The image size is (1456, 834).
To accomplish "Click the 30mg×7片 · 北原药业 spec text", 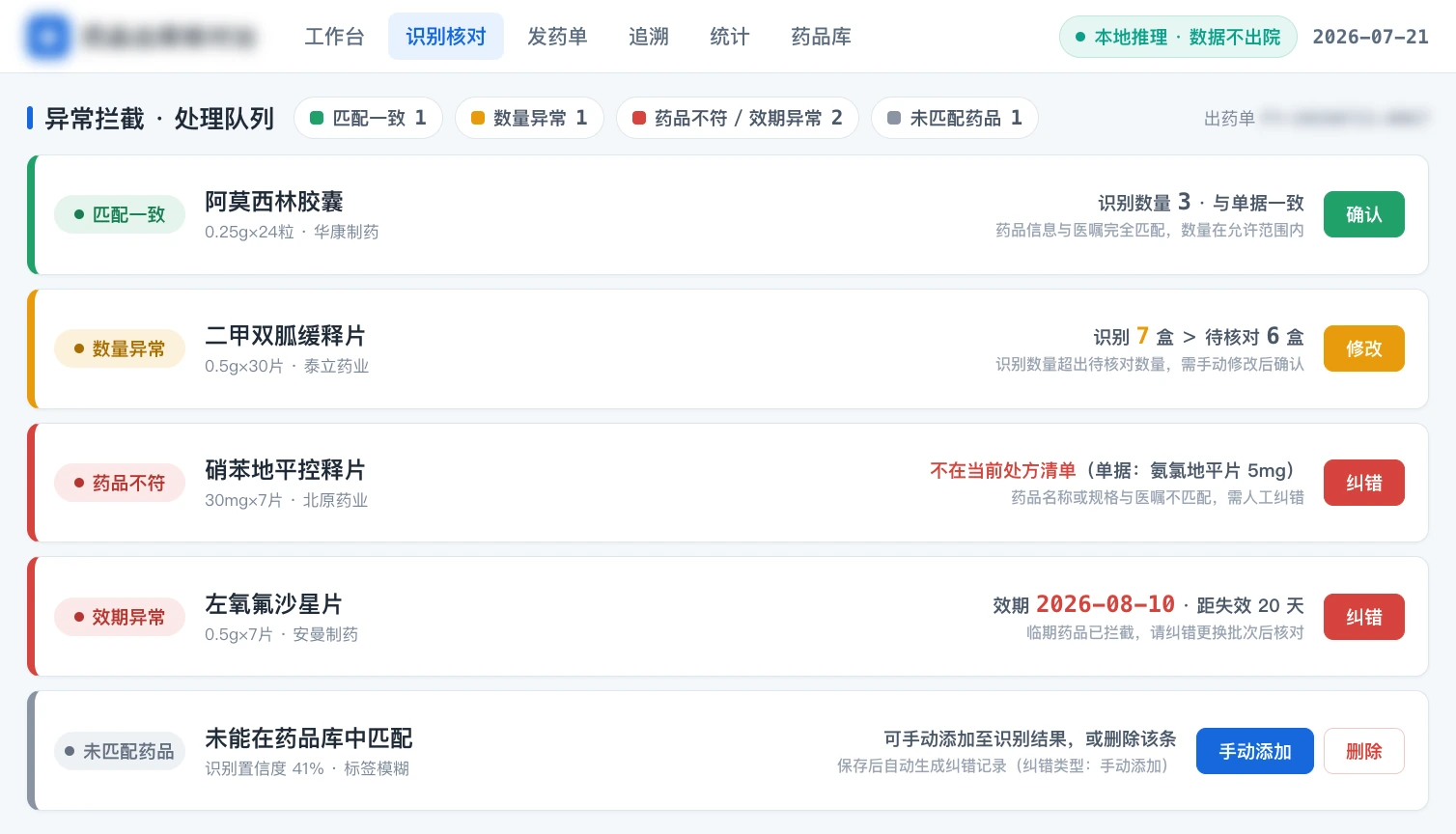I will (287, 500).
